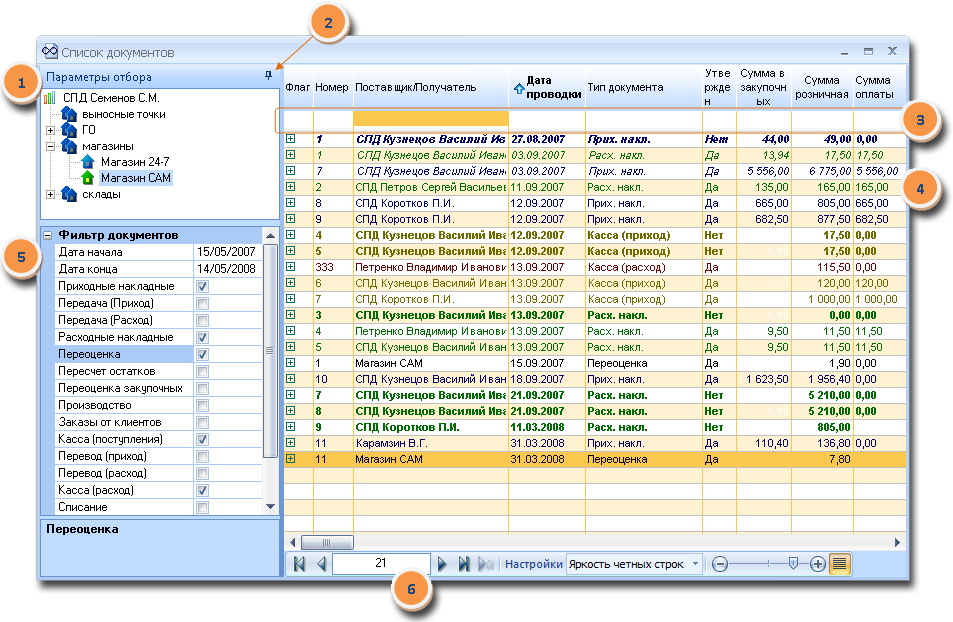Screen dimensions: 953x622
Task: Edit the Дата начала value 15/05/2007
Action: pos(227,252)
